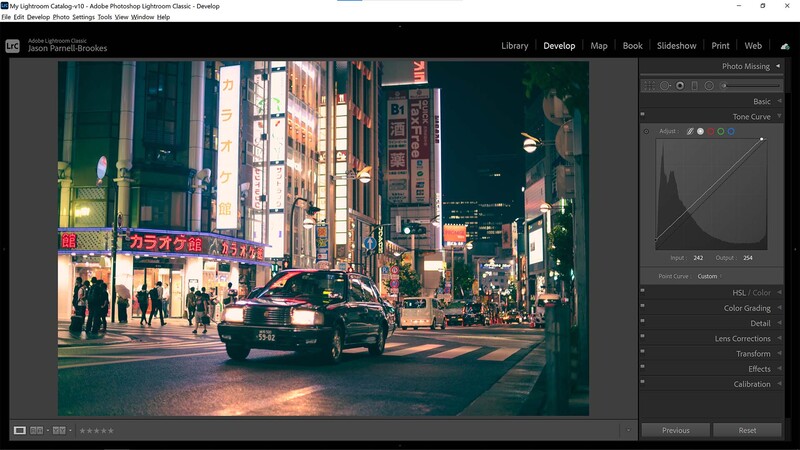The image size is (800, 450).
Task: Toggle the Effects panel switch
Action: 642,366
